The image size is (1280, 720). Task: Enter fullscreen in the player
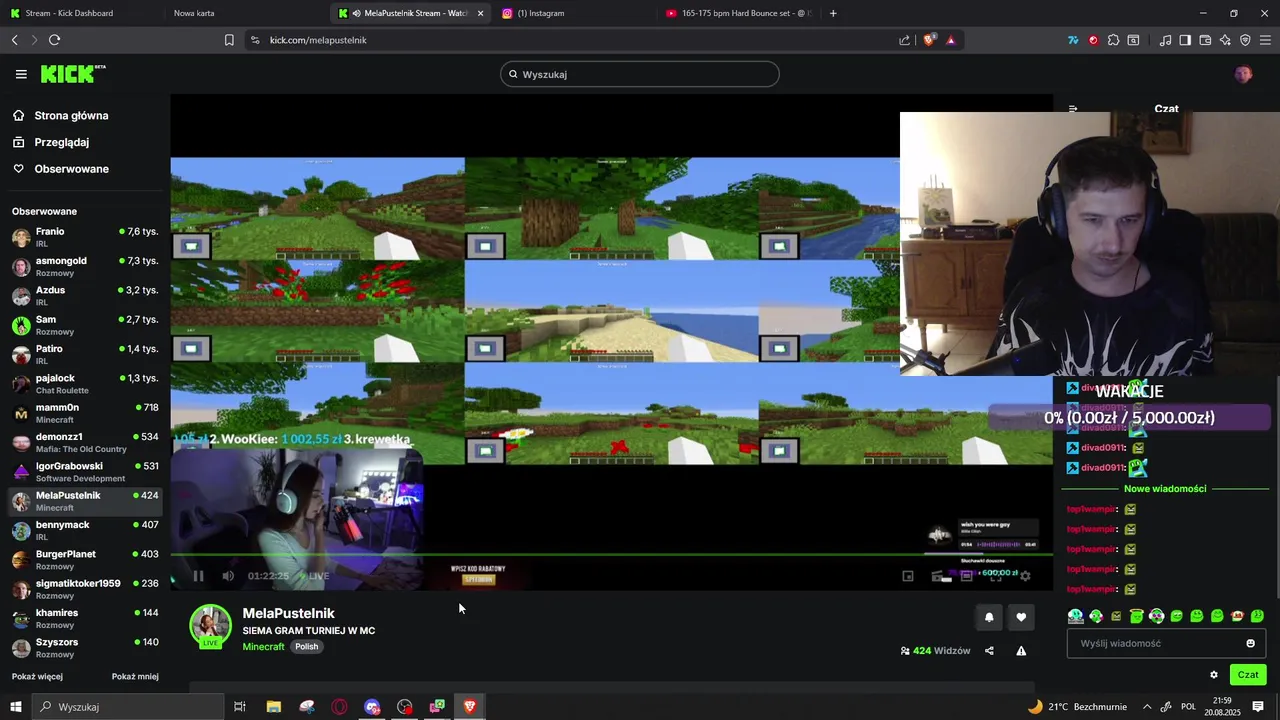[x=996, y=576]
